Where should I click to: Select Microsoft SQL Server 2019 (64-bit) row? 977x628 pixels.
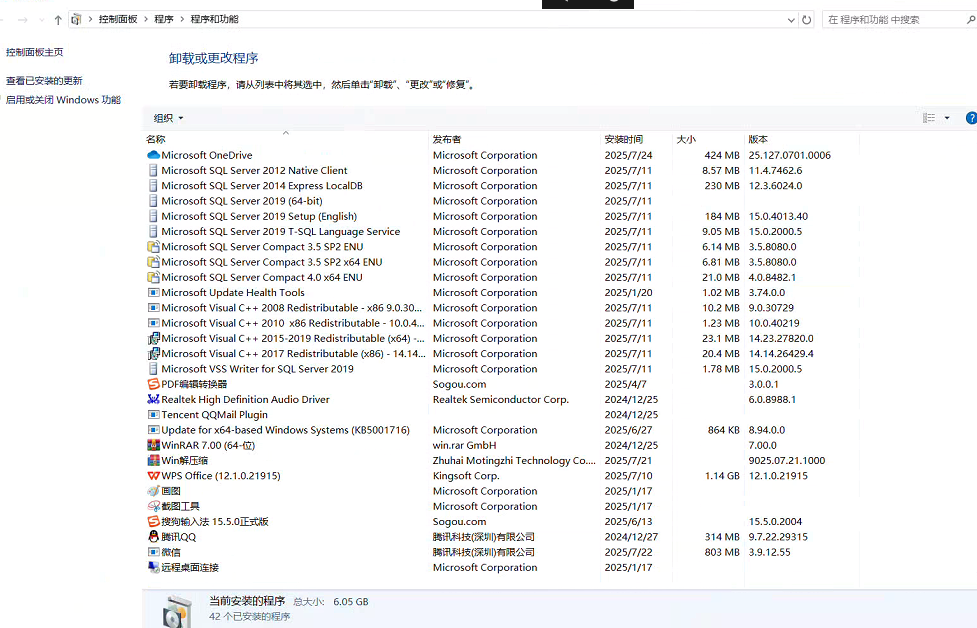502,201
